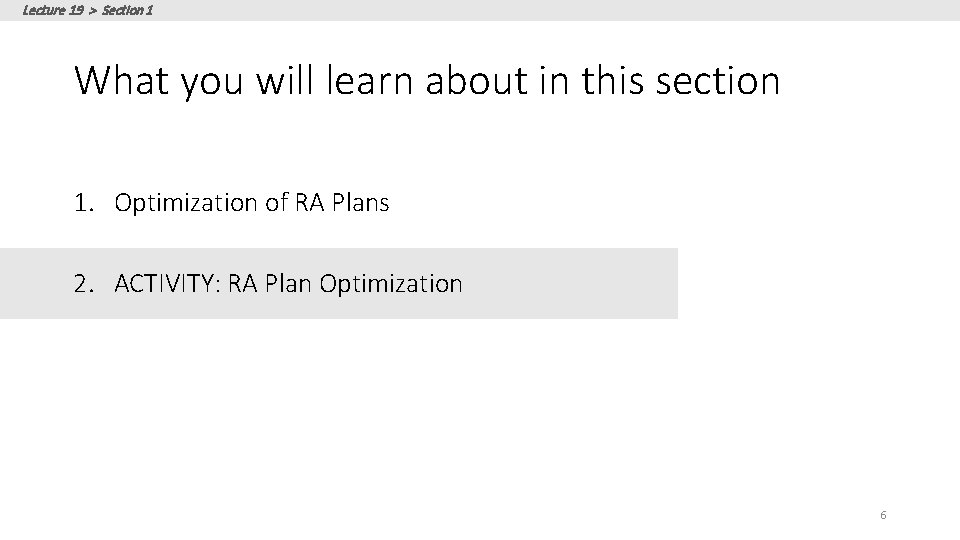This screenshot has width=960, height=540.
Task: Click the "Lecture 19" breadcrumb text
Action: pos(51,10)
